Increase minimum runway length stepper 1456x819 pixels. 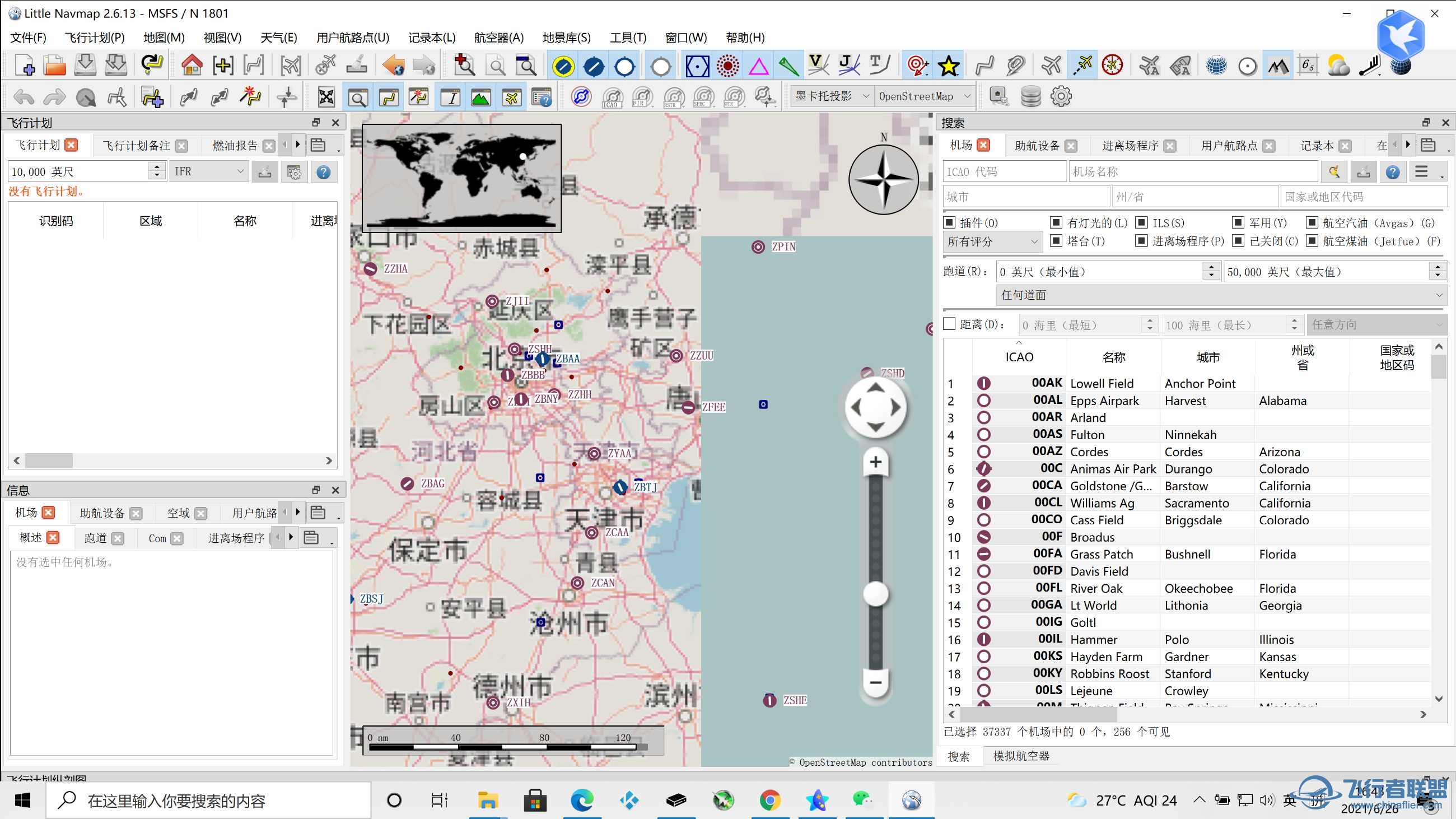point(1211,267)
